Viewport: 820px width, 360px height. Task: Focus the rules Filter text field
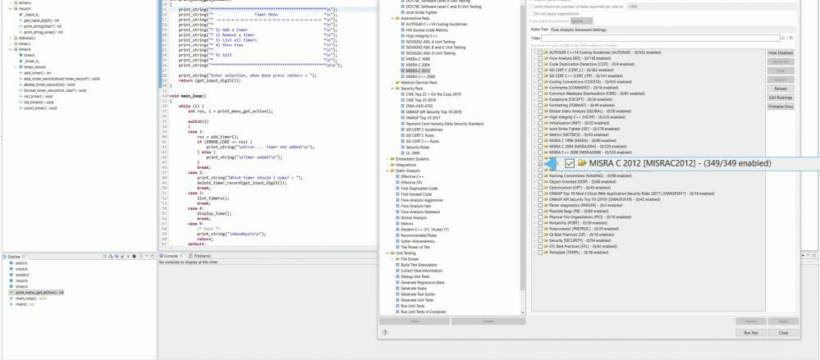pos(660,38)
